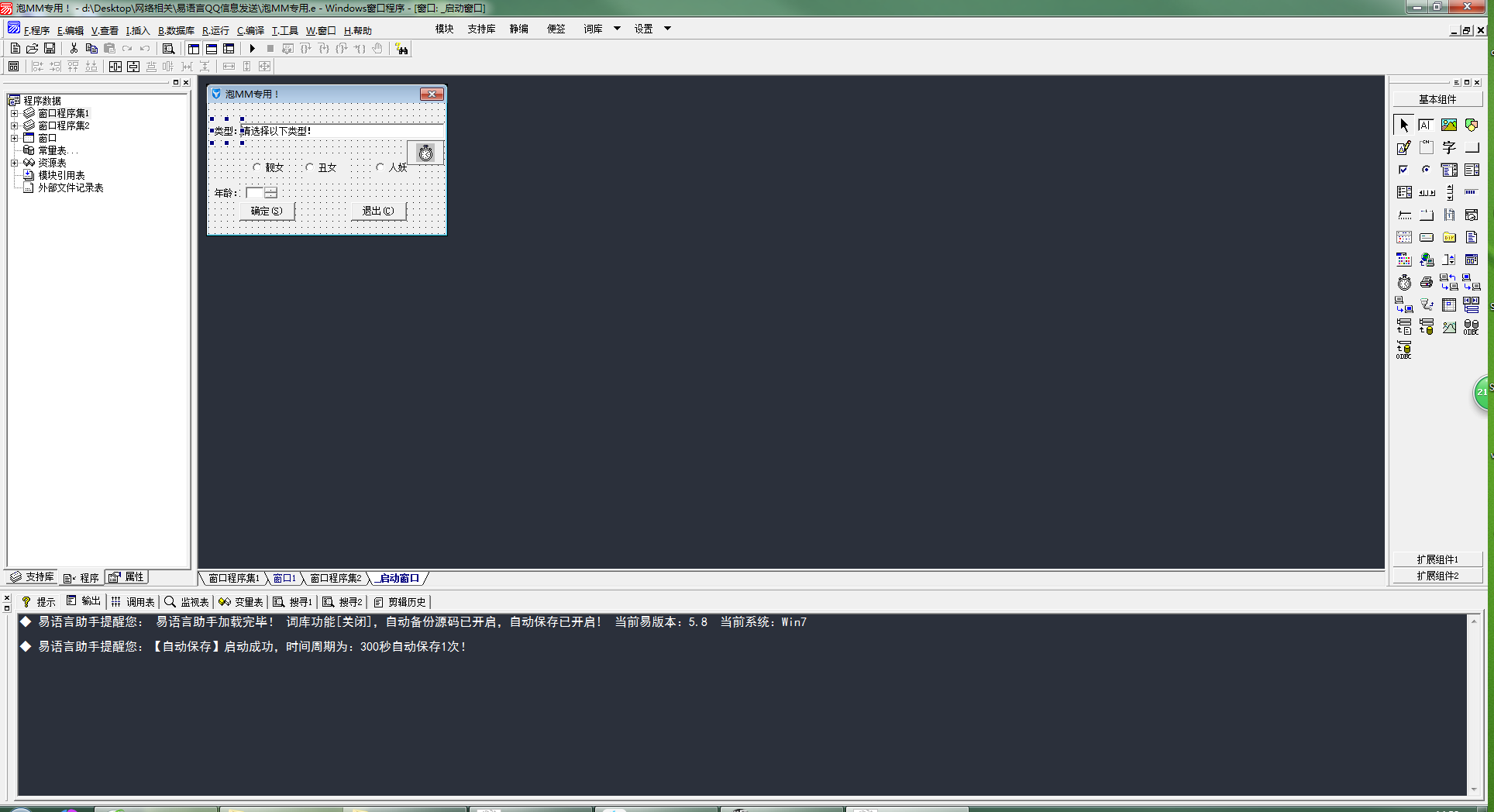This screenshot has width=1494, height=812.
Task: Select the 常量表 tree item
Action: pyautogui.click(x=51, y=150)
